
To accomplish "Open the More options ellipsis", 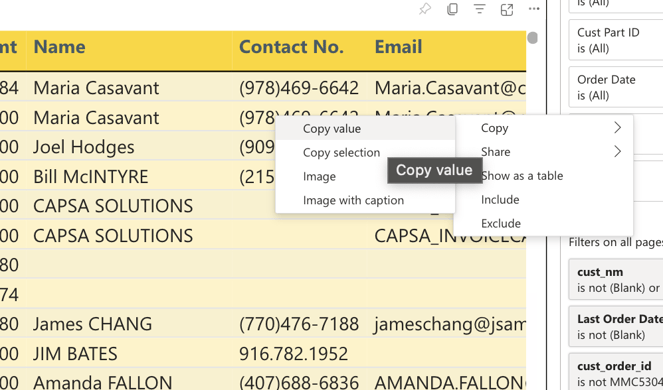I will (534, 9).
